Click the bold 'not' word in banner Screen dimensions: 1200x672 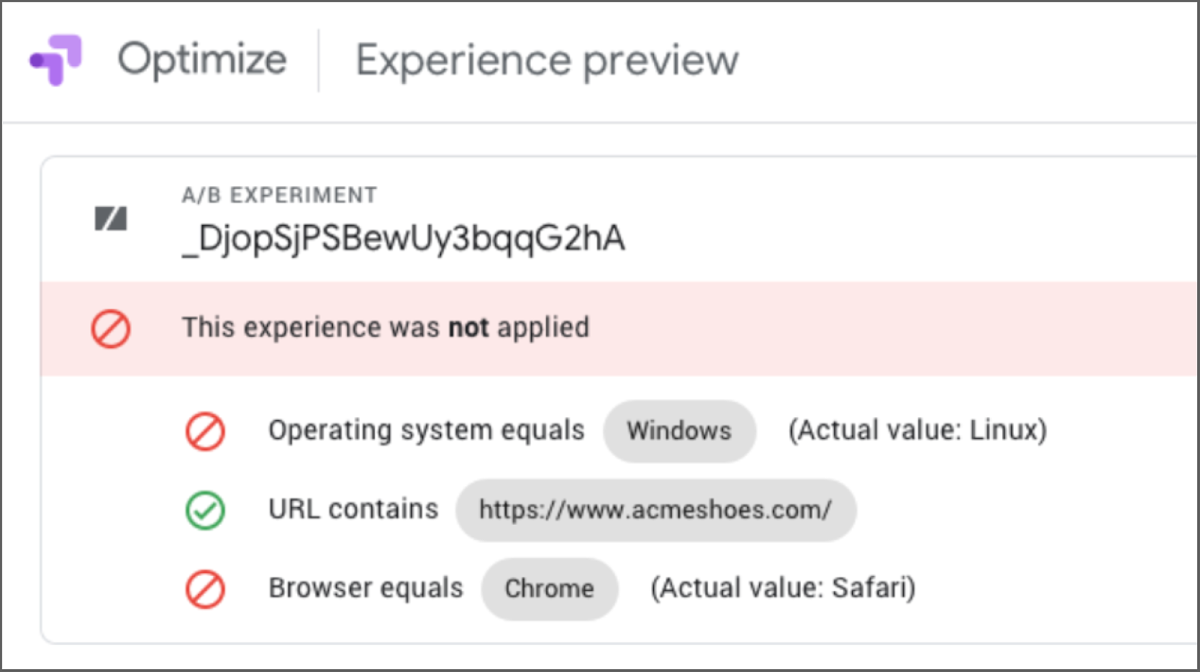[x=468, y=327]
